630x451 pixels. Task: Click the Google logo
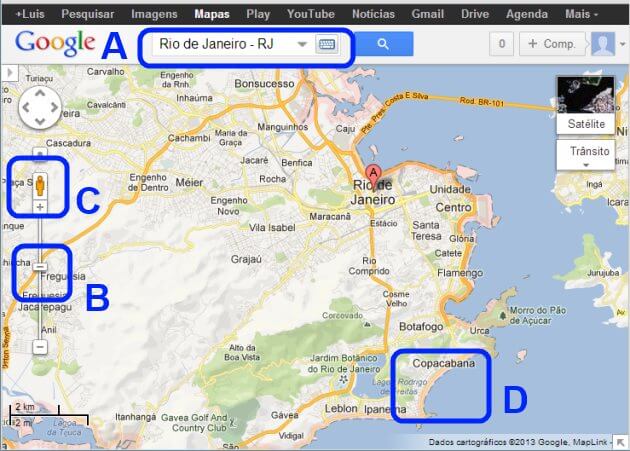click(x=55, y=43)
